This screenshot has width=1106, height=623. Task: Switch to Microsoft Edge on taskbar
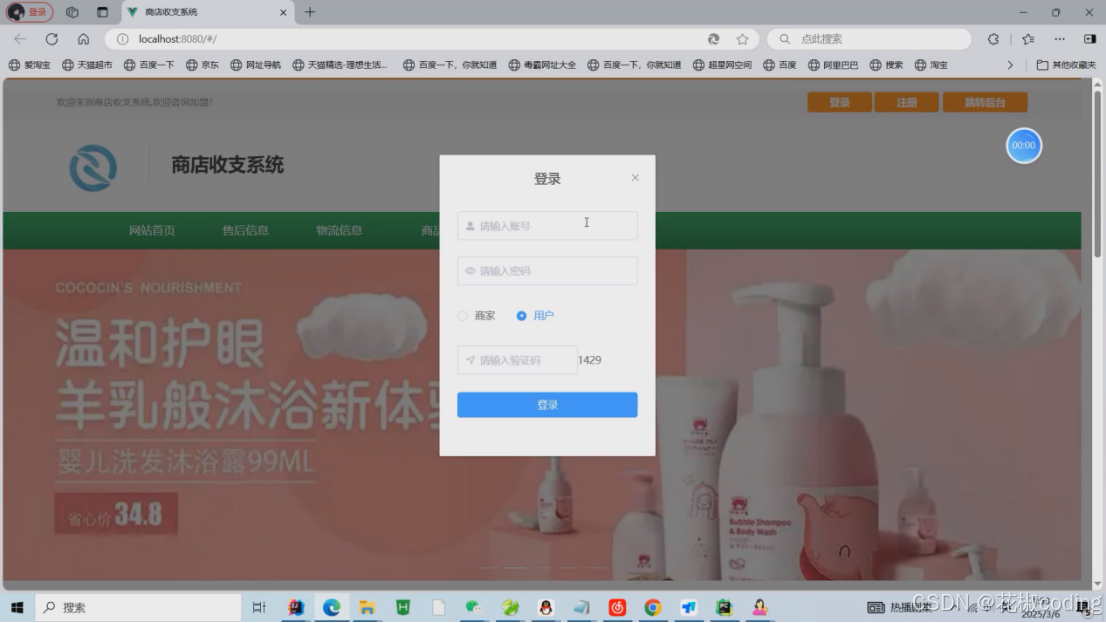click(332, 607)
